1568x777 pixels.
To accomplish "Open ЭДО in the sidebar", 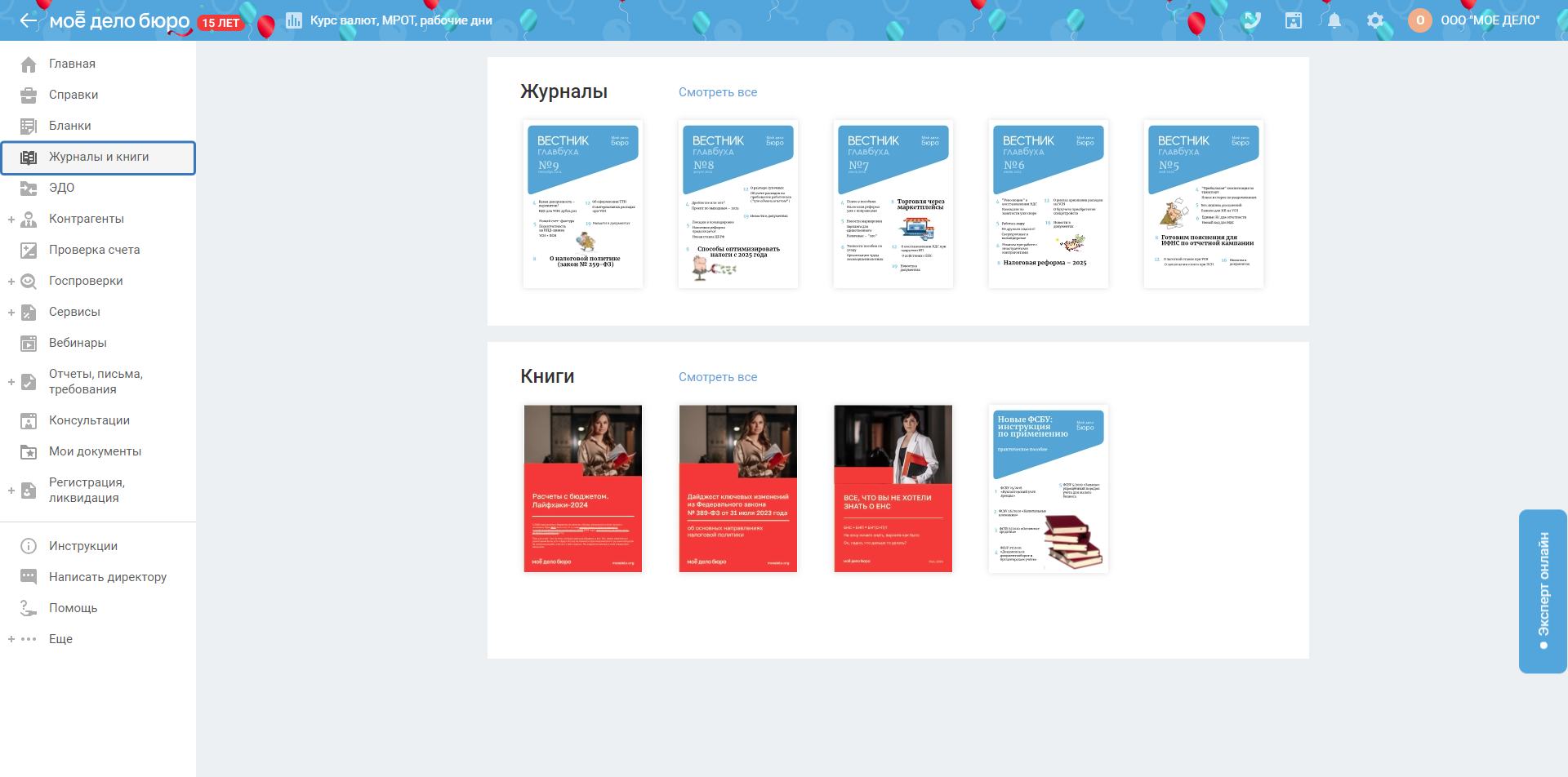I will tap(61, 188).
